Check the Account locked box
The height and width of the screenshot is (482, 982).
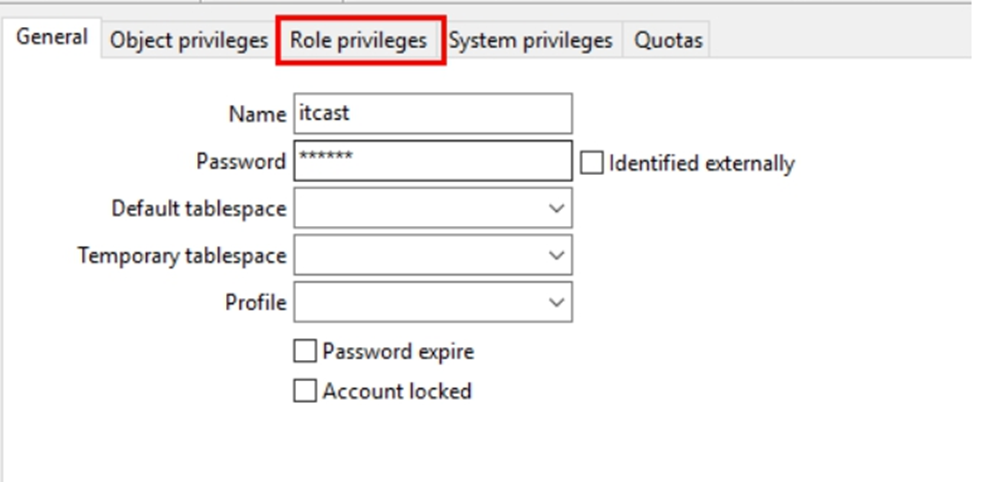[305, 391]
